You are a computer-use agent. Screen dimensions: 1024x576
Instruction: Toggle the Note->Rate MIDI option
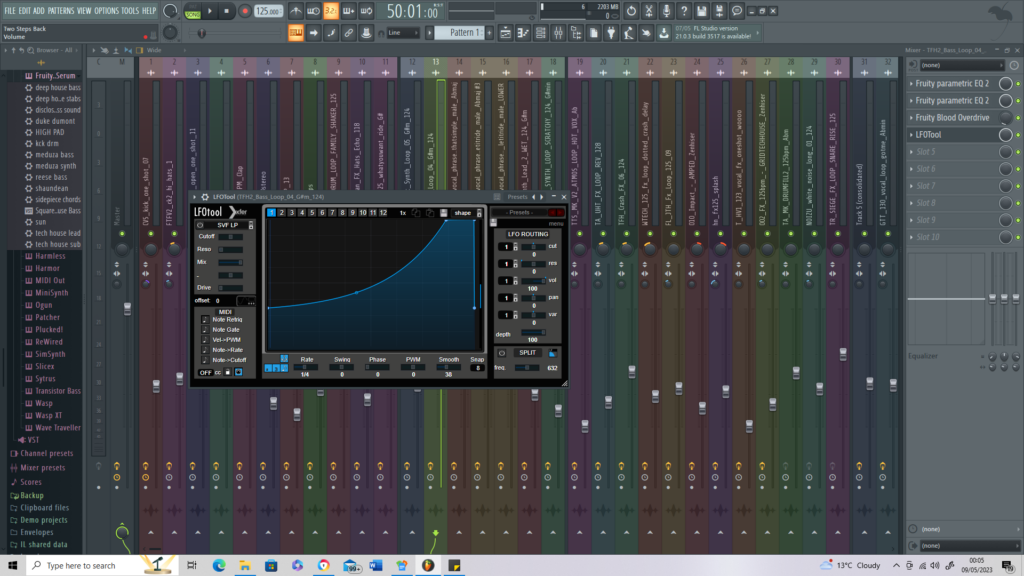click(205, 350)
